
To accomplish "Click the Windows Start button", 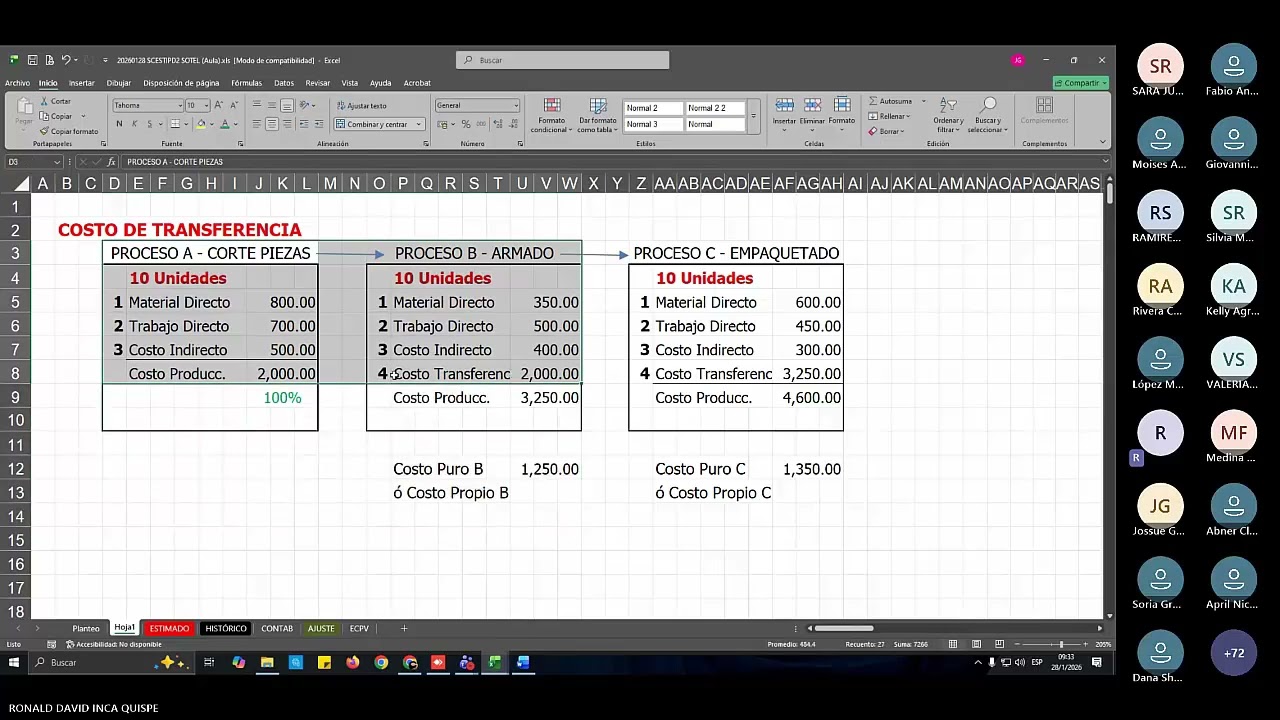I will 14,662.
